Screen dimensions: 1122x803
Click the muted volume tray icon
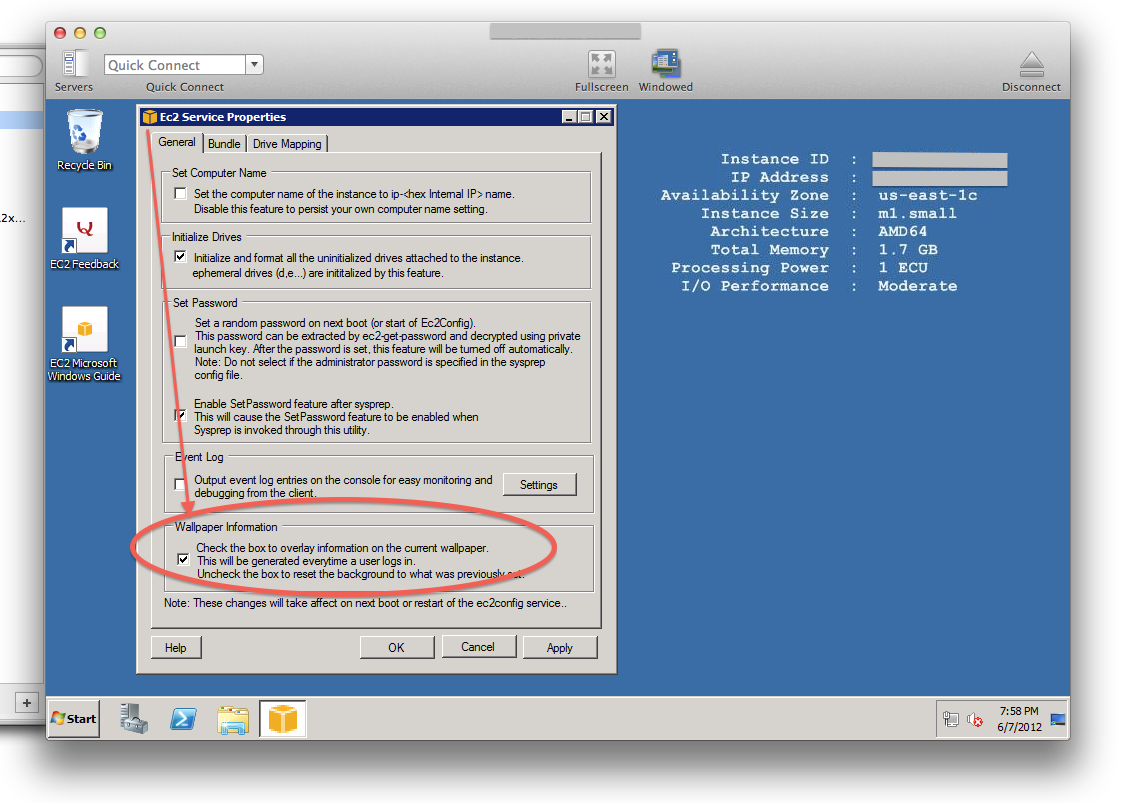tap(975, 719)
